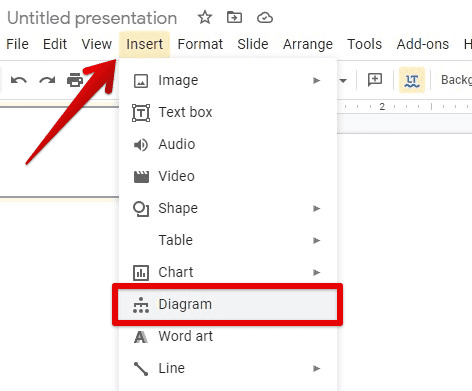Expand the Table submenu arrow
Screen dimensions: 472x391
pyautogui.click(x=316, y=241)
